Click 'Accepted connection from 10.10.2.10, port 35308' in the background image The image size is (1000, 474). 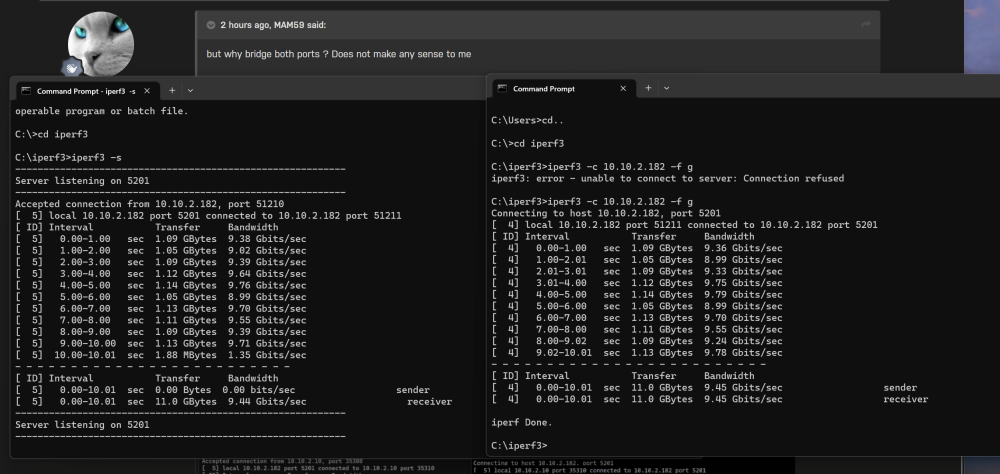click(x=283, y=461)
